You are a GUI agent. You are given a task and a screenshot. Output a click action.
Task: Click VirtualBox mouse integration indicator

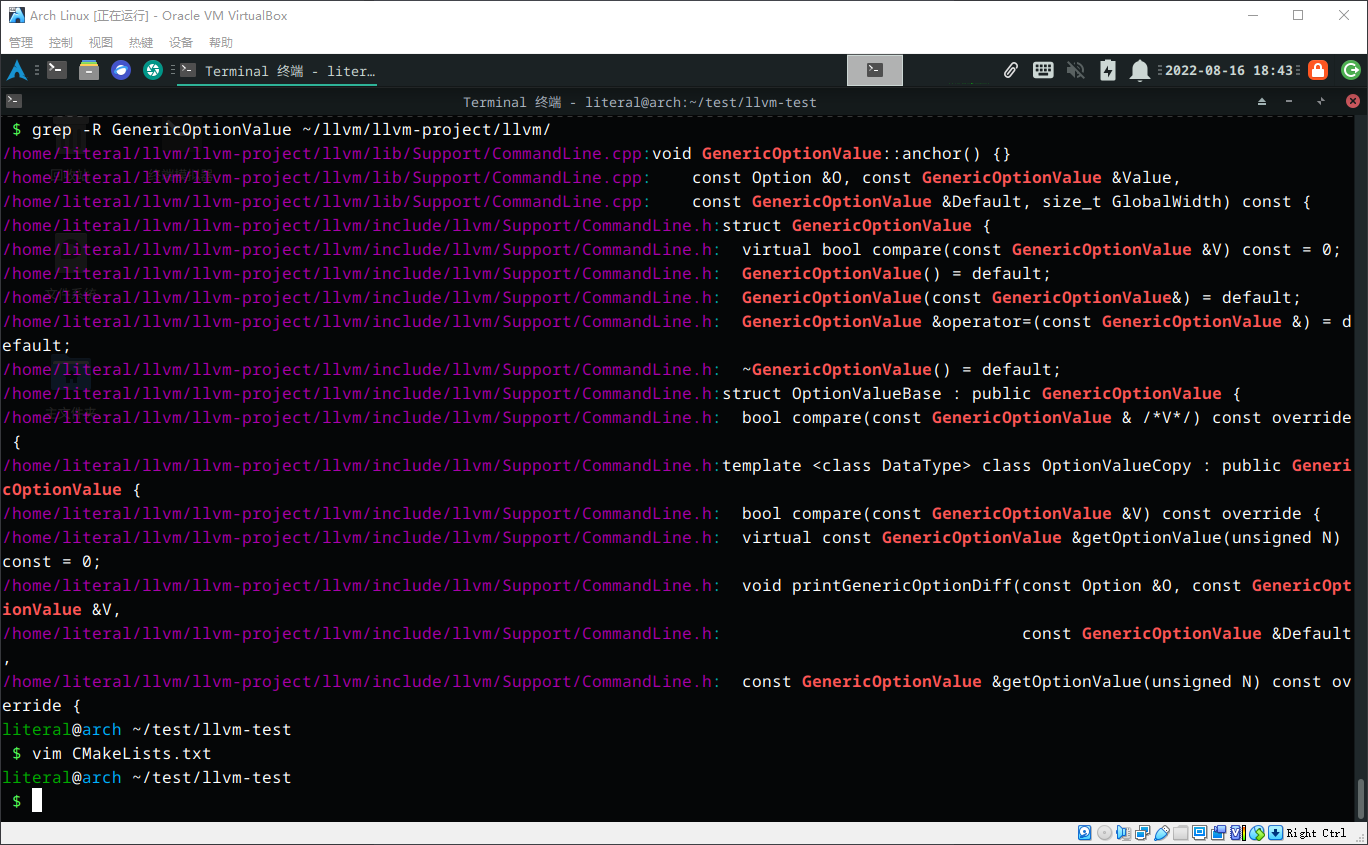pos(1256,833)
